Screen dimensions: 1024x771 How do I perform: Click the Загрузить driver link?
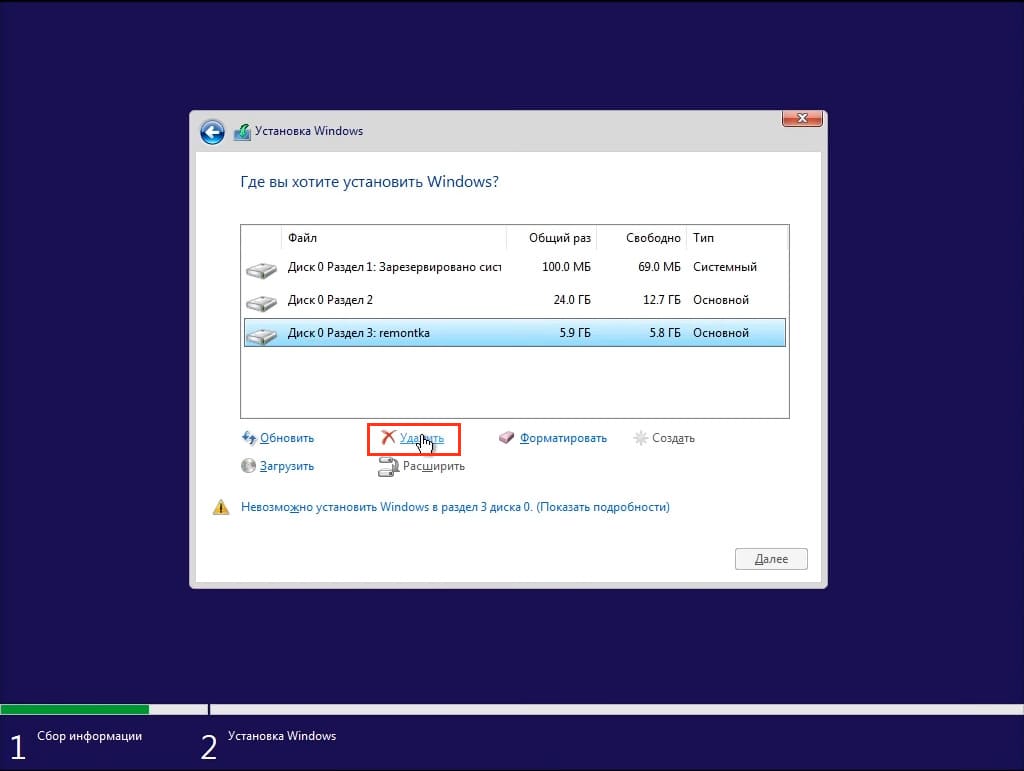pyautogui.click(x=287, y=466)
